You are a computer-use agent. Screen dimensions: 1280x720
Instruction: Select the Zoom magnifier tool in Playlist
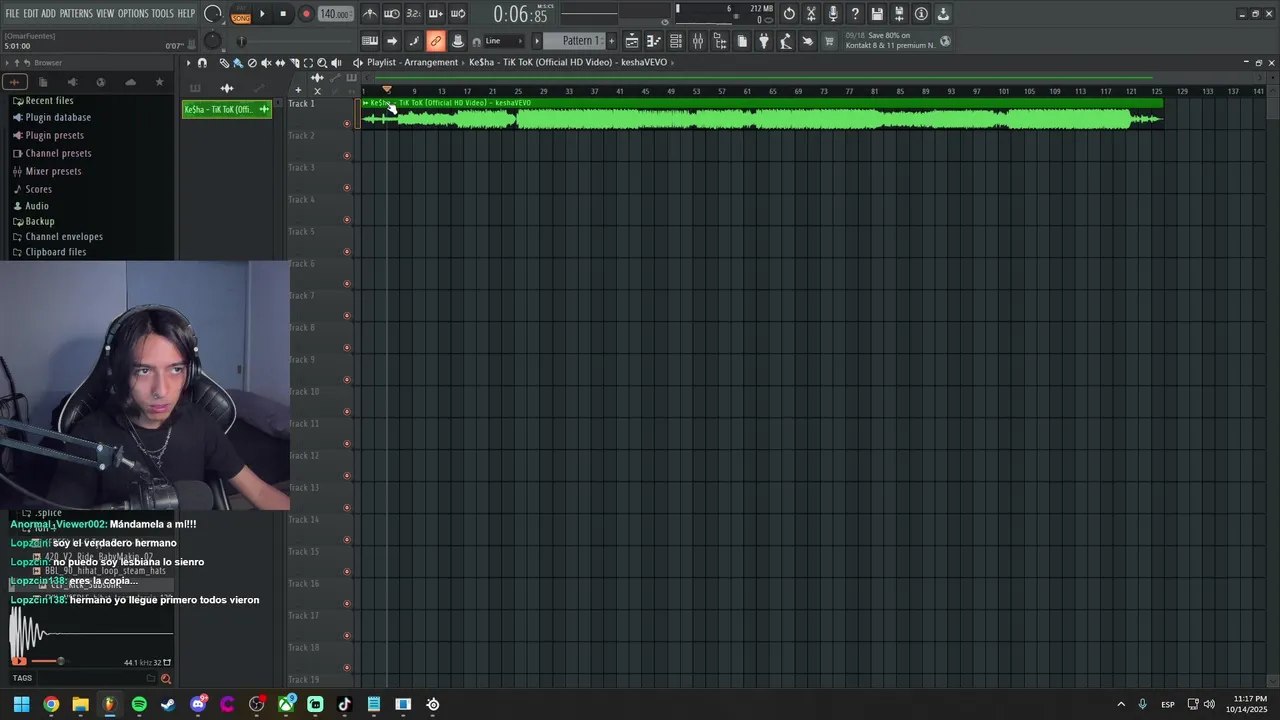coord(322,63)
